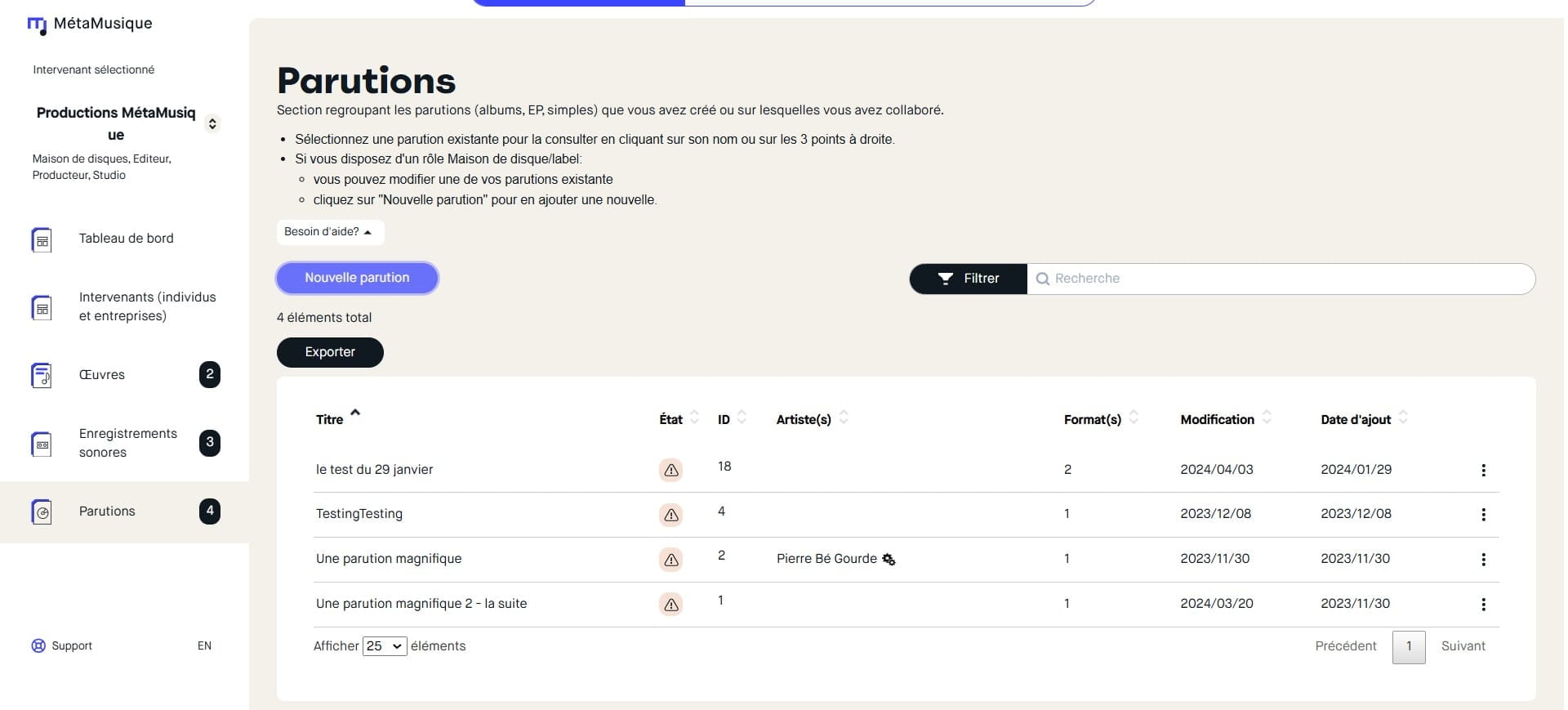
Task: Open the Tableau de bord icon
Action: (x=42, y=240)
